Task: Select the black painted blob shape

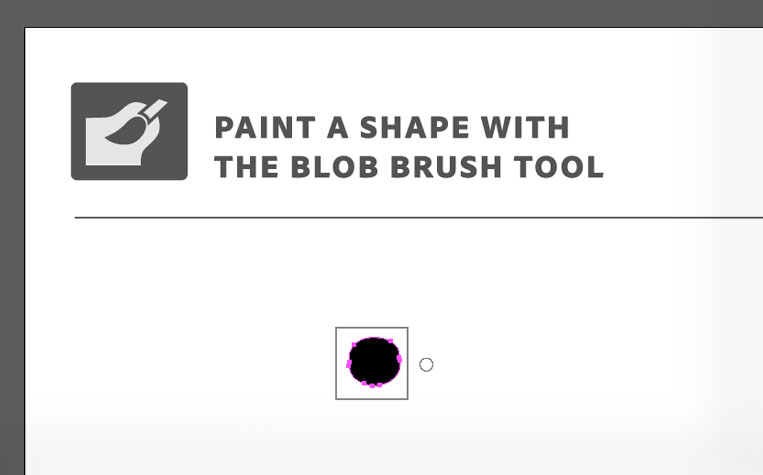Action: pos(374,360)
